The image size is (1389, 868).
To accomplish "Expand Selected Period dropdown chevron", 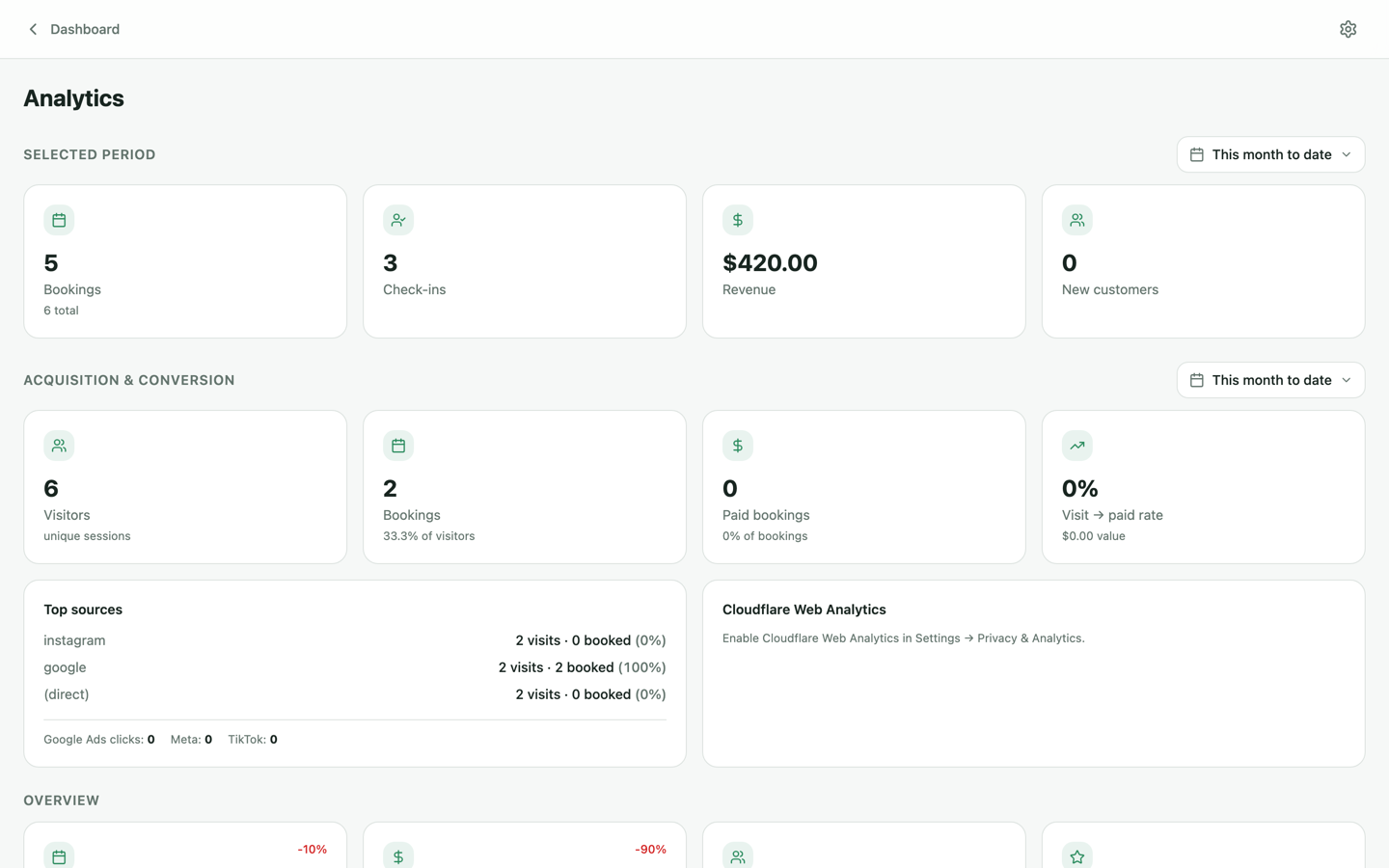I will tap(1347, 154).
